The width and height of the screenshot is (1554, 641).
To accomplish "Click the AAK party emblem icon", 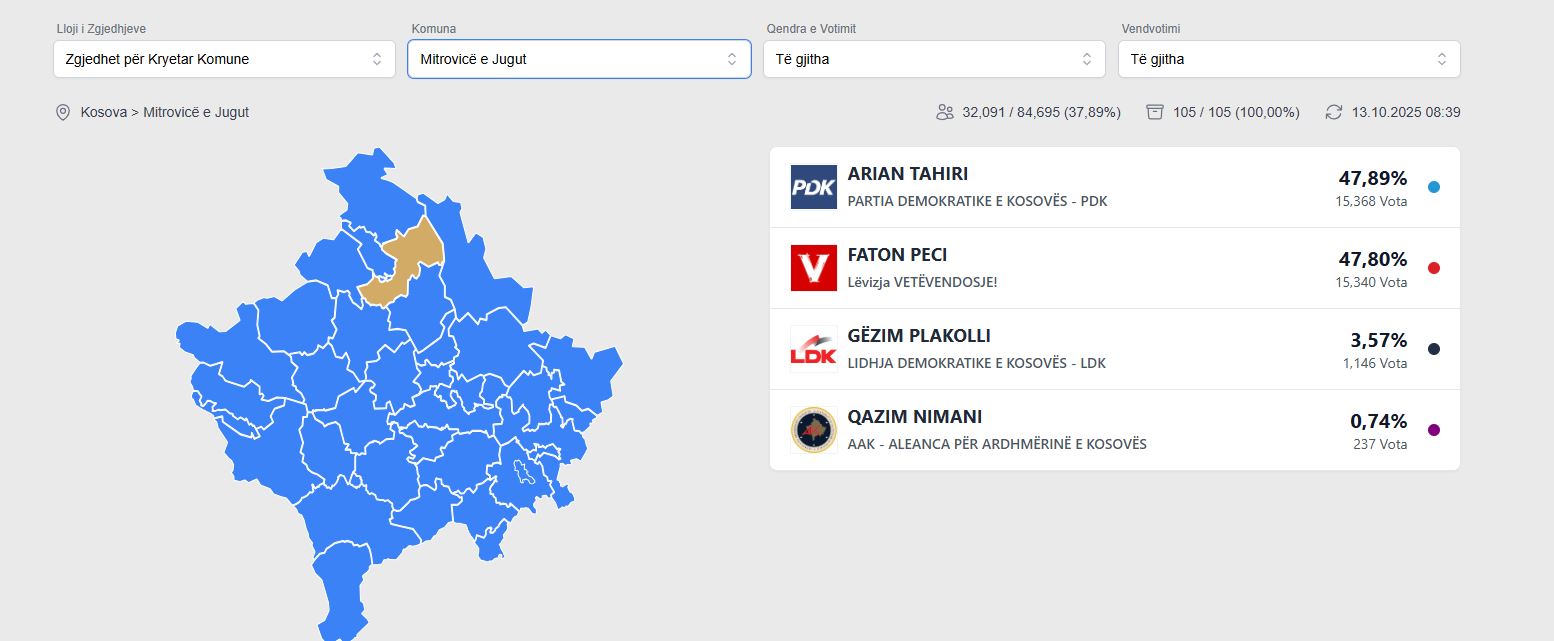I will (813, 430).
